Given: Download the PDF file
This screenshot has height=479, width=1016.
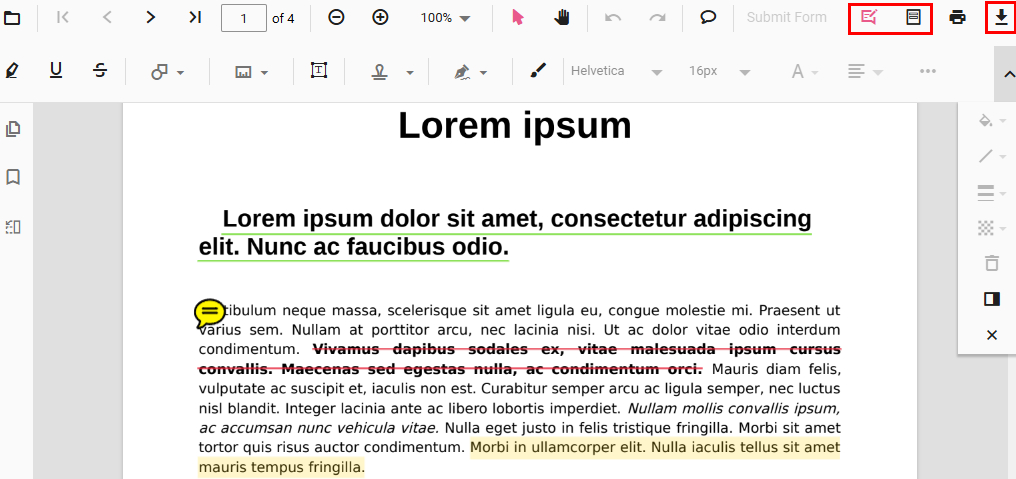Looking at the screenshot, I should tap(1001, 18).
